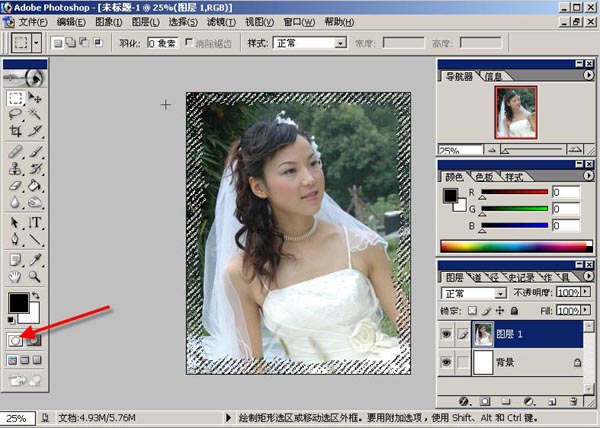Viewport: 600px width, 428px height.
Task: Select the Eraser tool
Action: (15, 186)
